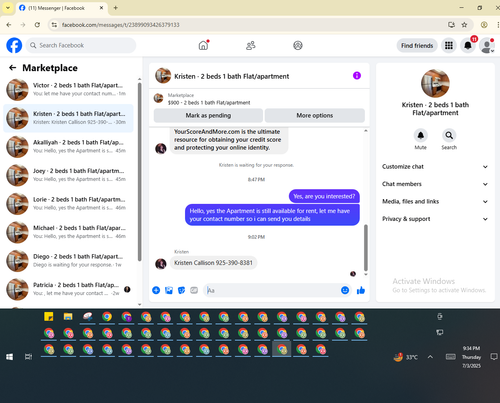Click the back arrow beside Marketplace
Screen dimensions: 500x403
pyautogui.click(x=13, y=68)
